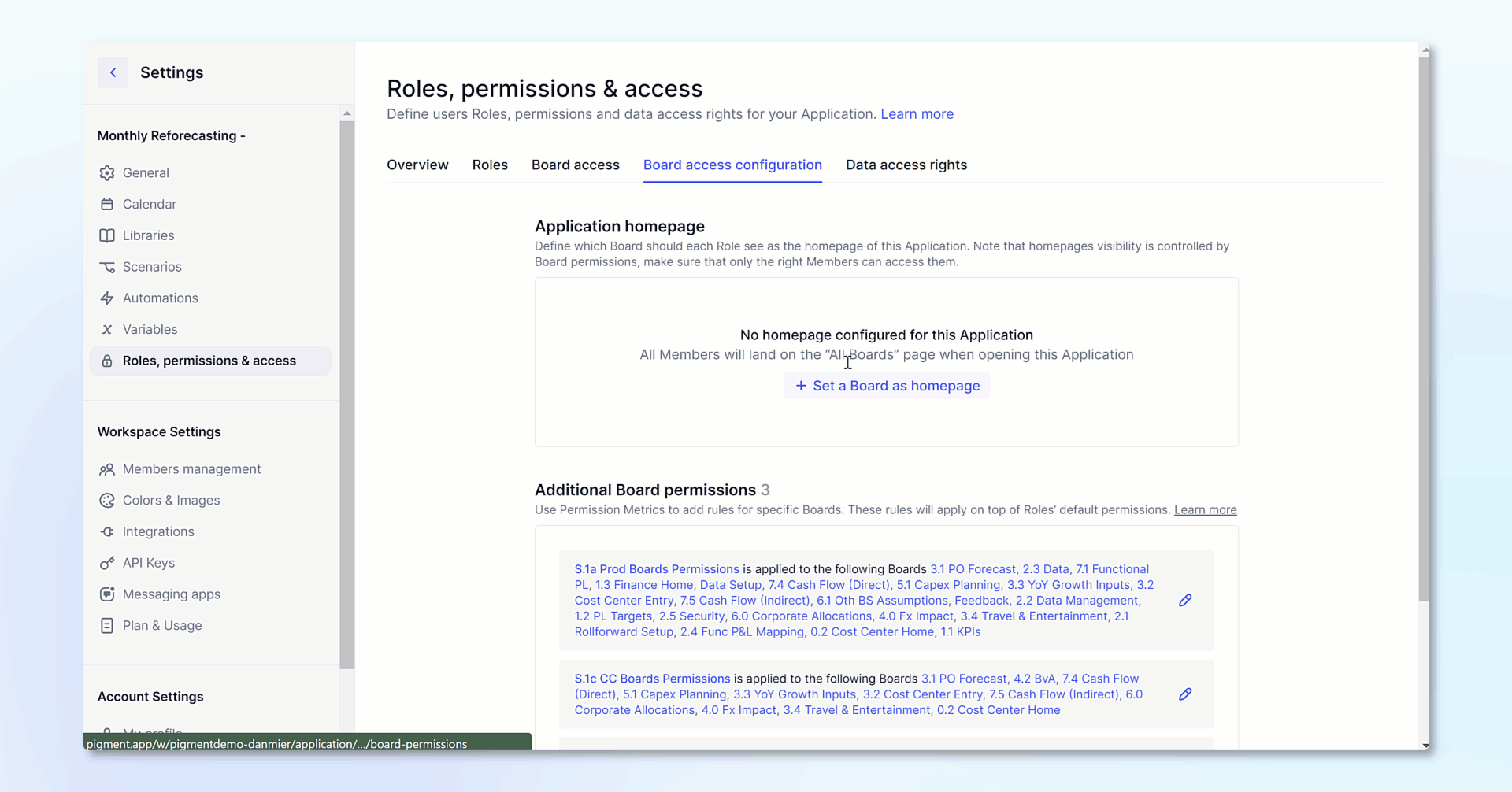Click the Colors & Images palette icon
1512x792 pixels.
[x=107, y=501]
